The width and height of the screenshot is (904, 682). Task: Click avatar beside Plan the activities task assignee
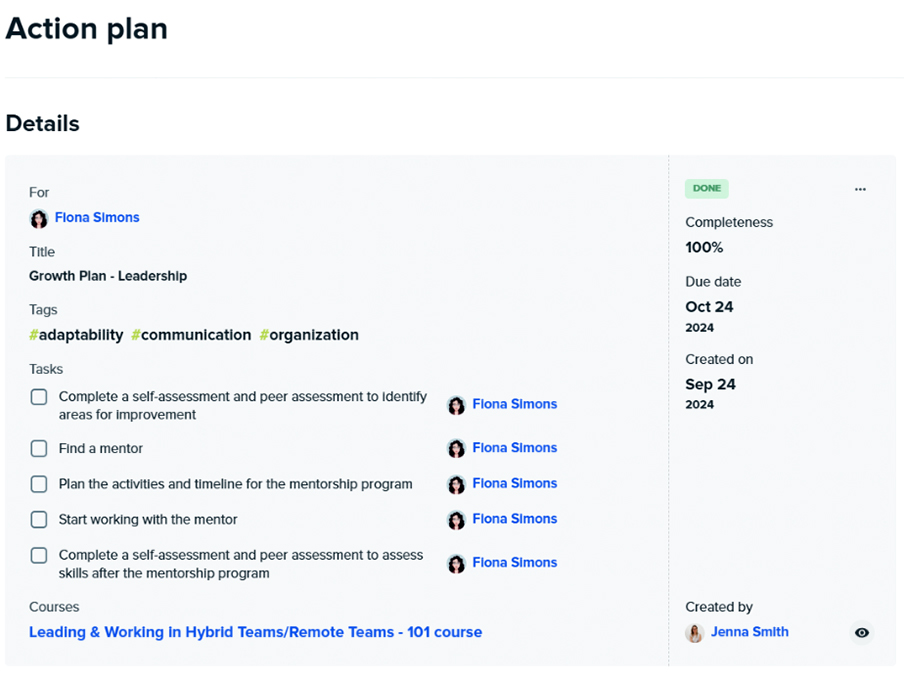pos(456,484)
